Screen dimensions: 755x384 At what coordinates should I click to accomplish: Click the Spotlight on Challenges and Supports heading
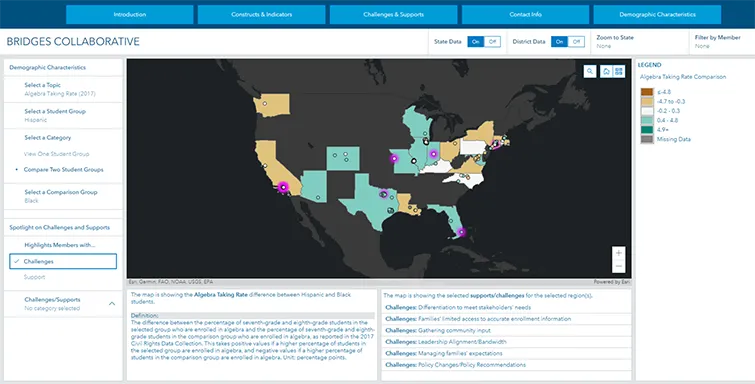click(x=60, y=227)
